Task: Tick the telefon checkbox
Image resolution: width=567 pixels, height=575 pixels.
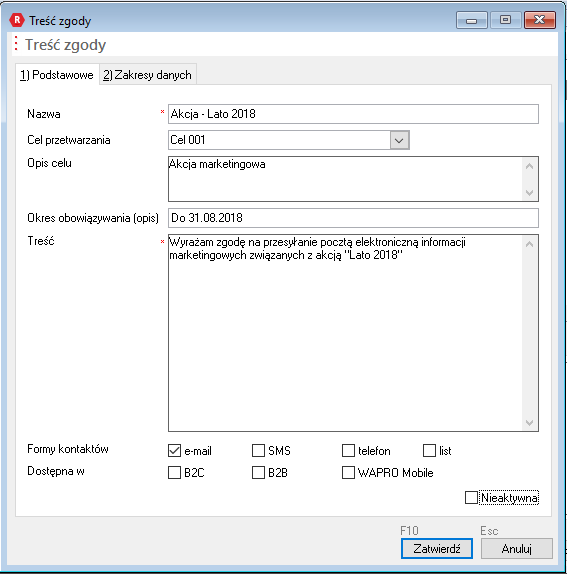Action: (348, 450)
